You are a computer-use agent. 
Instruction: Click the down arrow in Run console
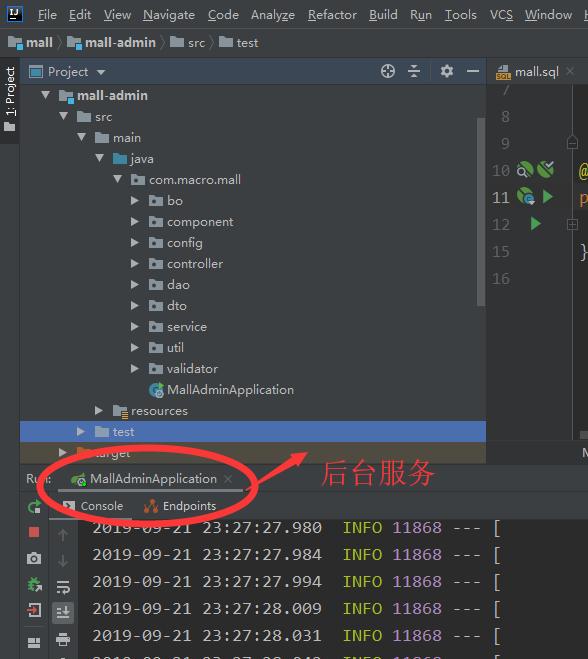pos(63,561)
